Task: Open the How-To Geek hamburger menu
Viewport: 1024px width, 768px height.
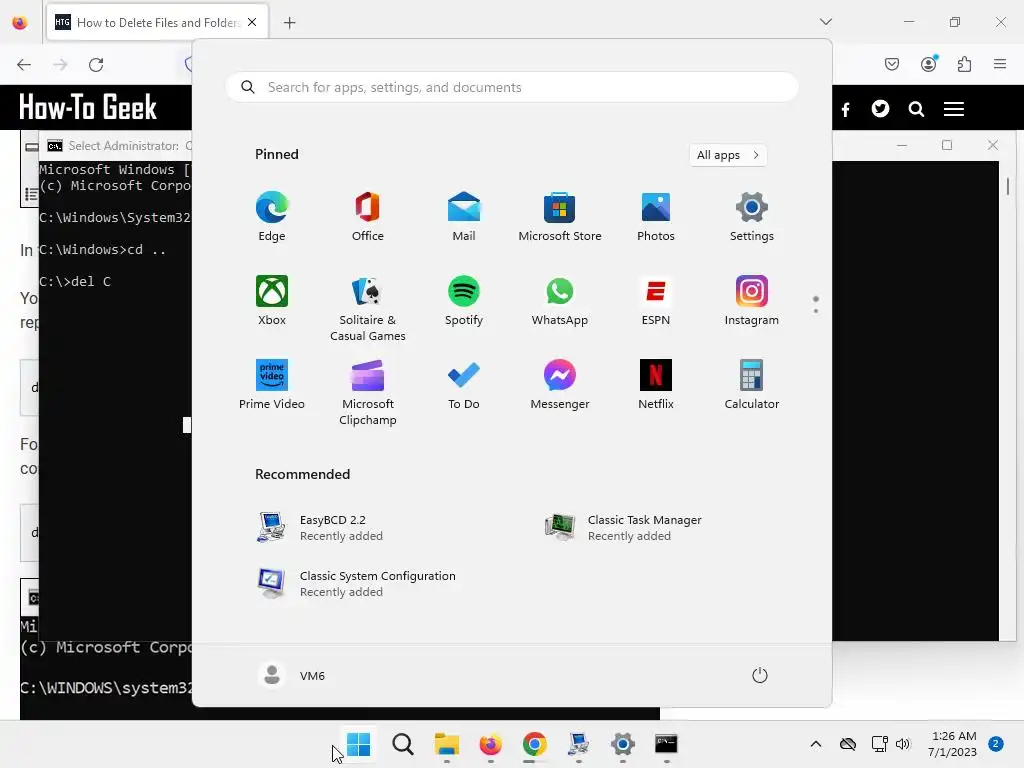Action: [953, 109]
